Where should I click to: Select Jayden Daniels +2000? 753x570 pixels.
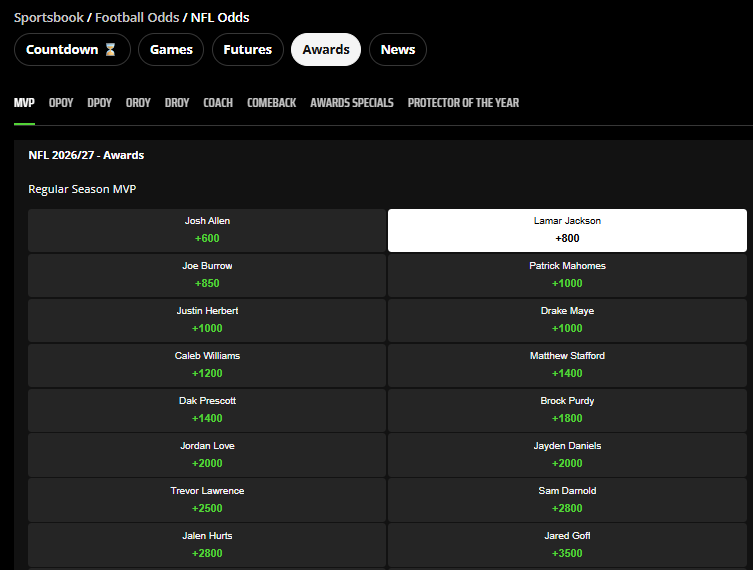point(567,455)
